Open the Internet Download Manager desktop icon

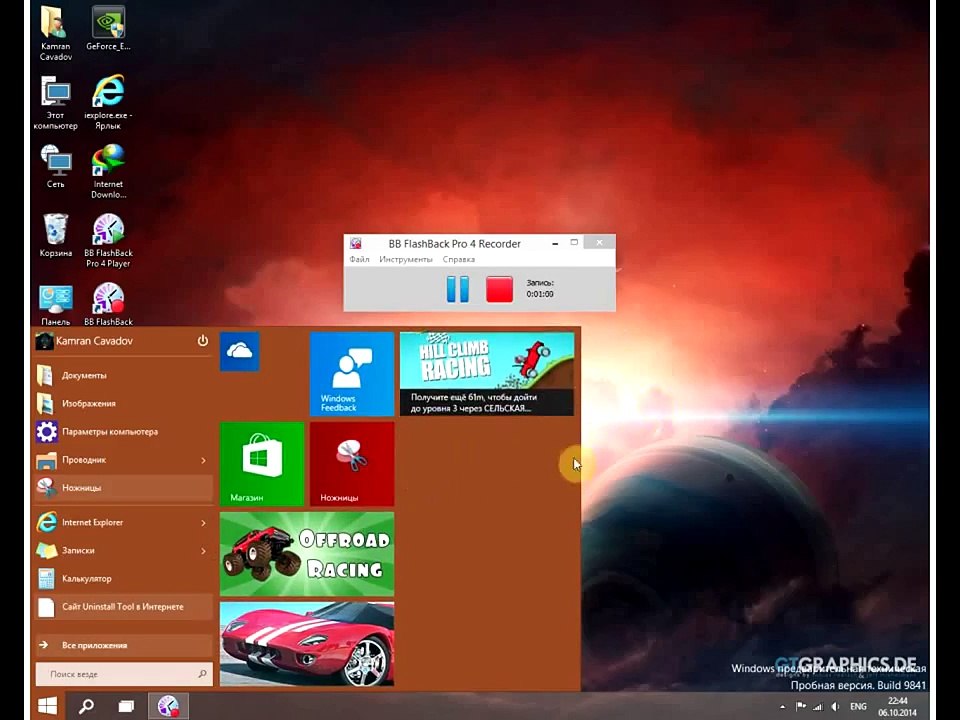(x=108, y=171)
